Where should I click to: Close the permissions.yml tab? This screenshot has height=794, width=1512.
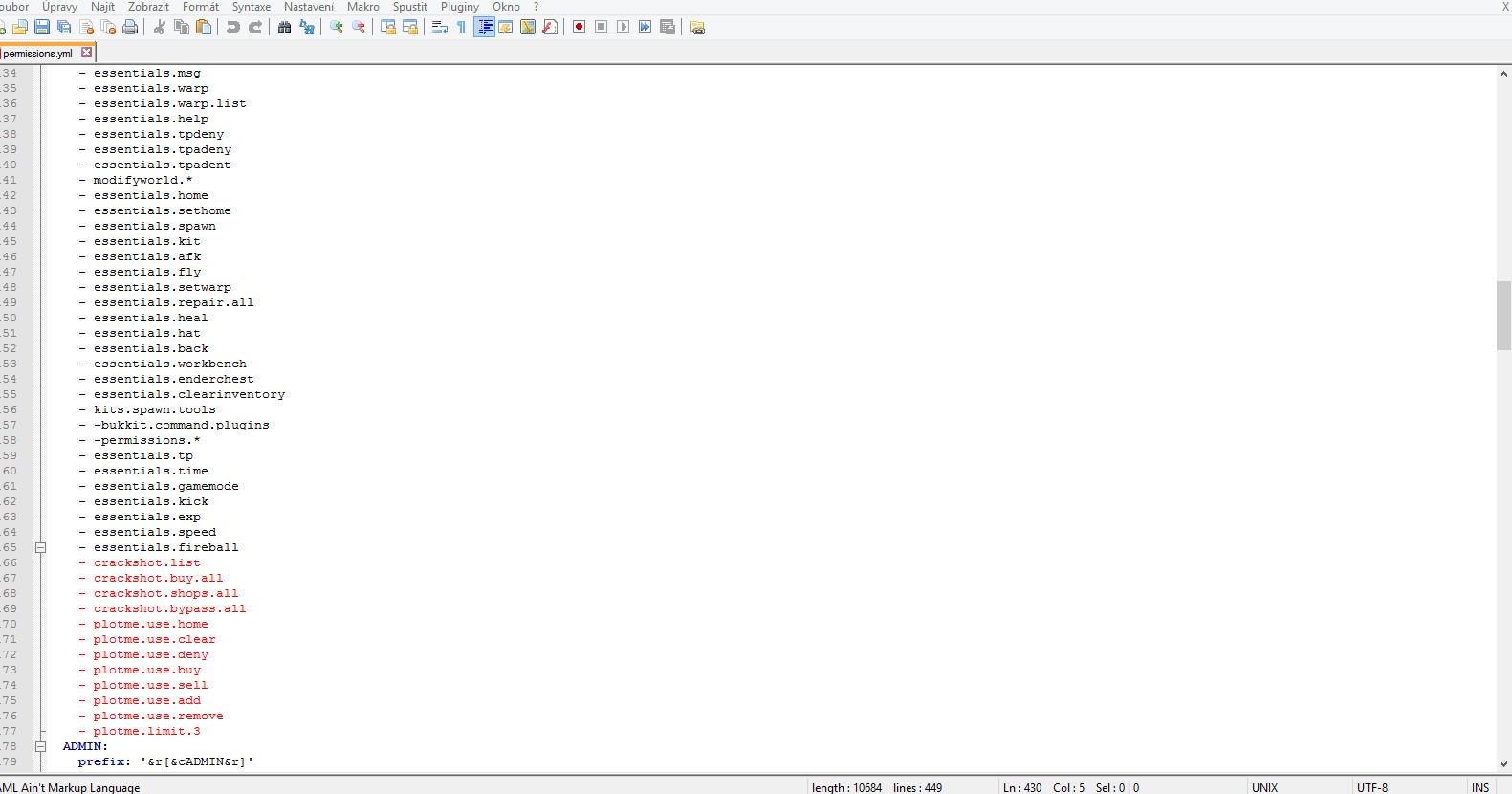[x=86, y=53]
